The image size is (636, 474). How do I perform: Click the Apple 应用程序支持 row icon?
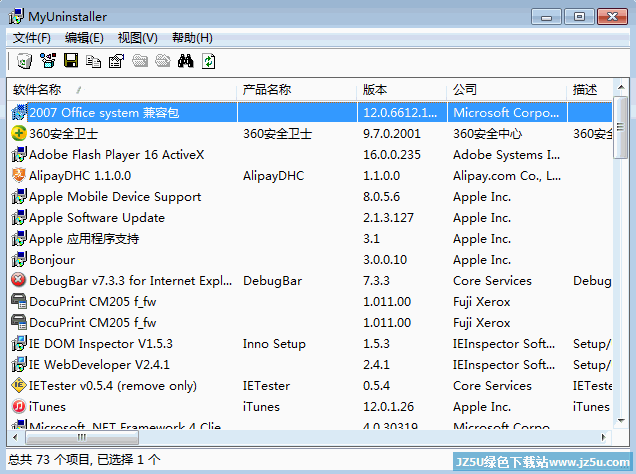pyautogui.click(x=19, y=238)
